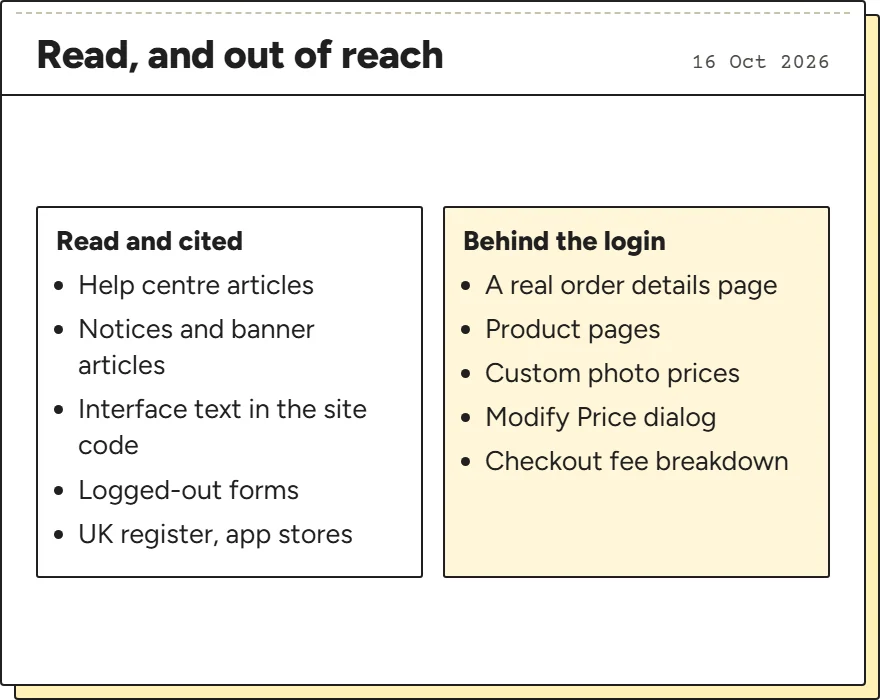Select 'Interface text in the site code'

(x=222, y=427)
